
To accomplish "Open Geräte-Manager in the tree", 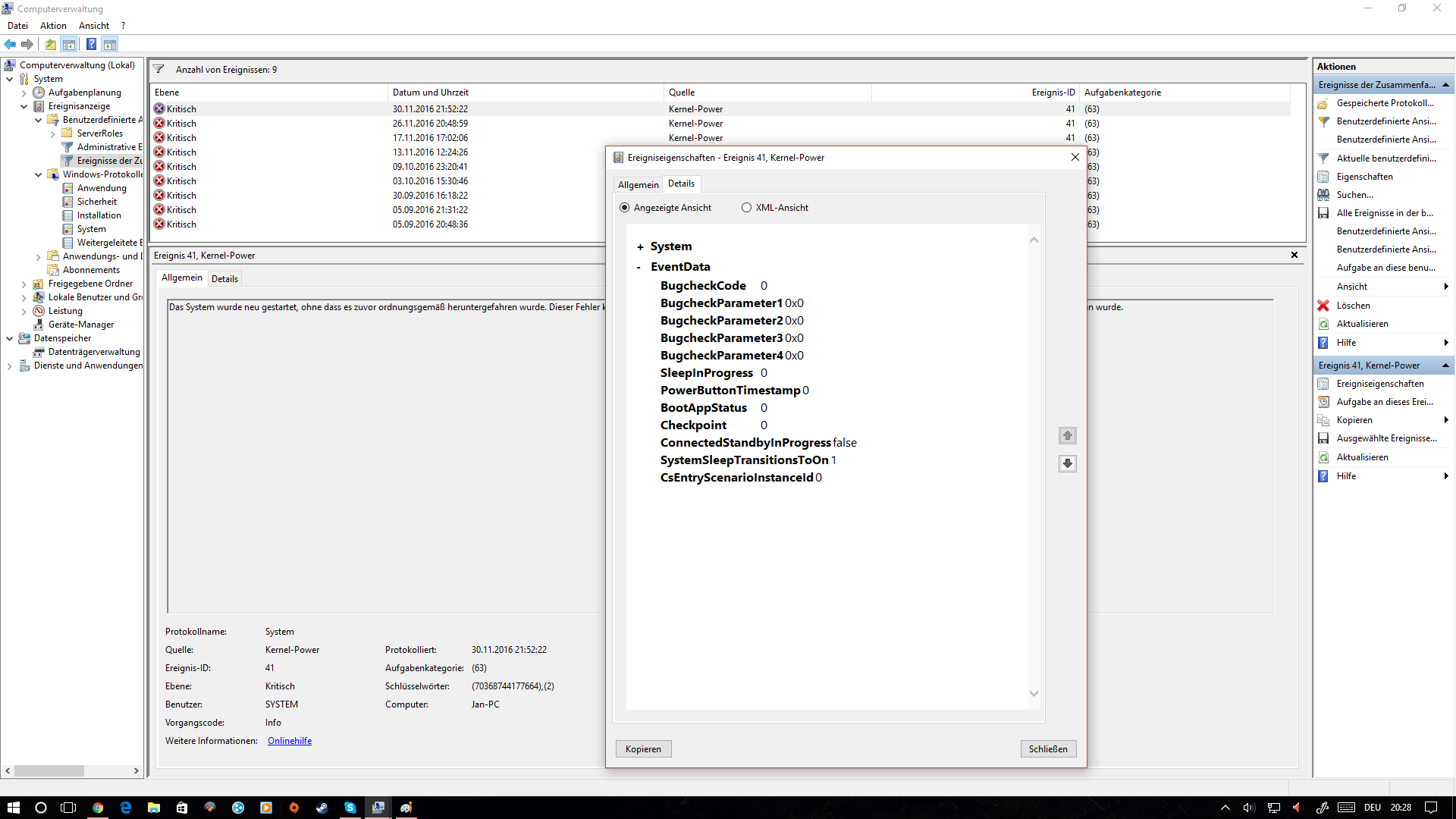I will [x=80, y=325].
